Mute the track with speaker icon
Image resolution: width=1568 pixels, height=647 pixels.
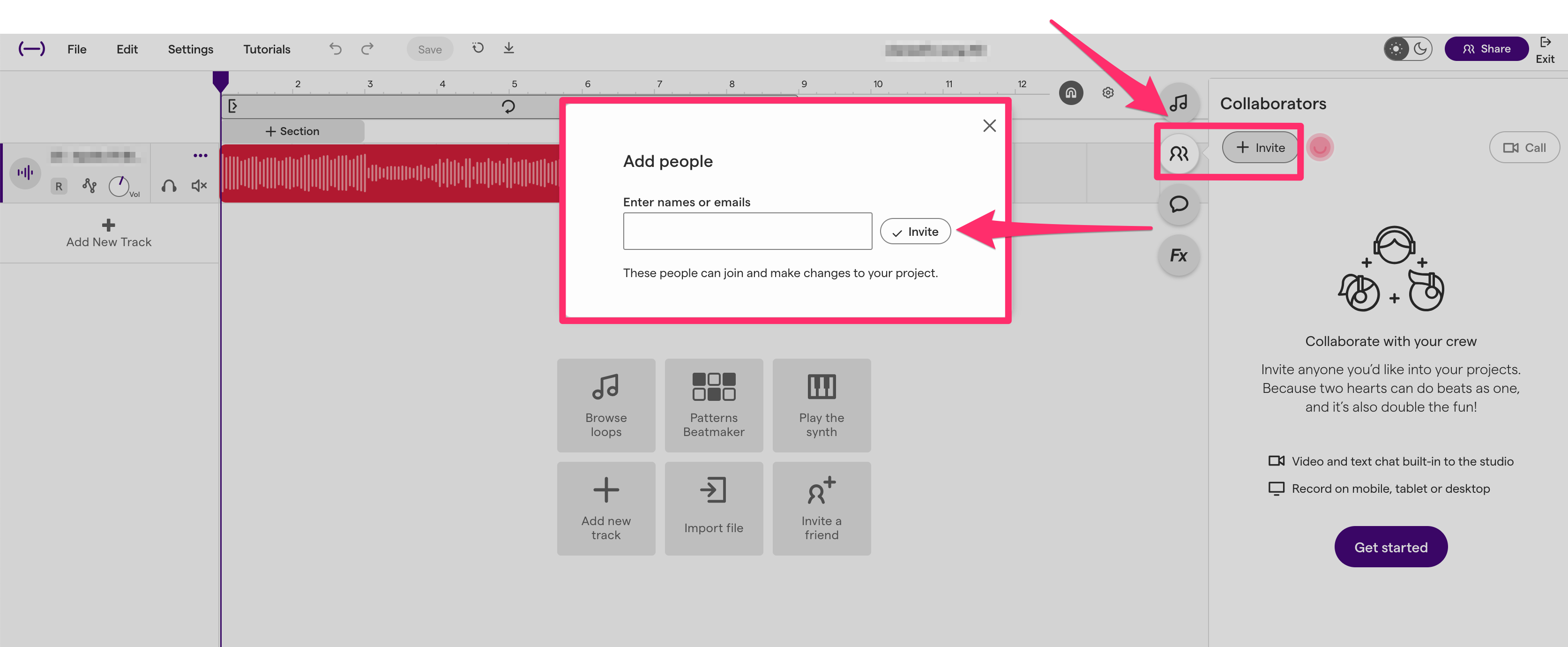(199, 186)
